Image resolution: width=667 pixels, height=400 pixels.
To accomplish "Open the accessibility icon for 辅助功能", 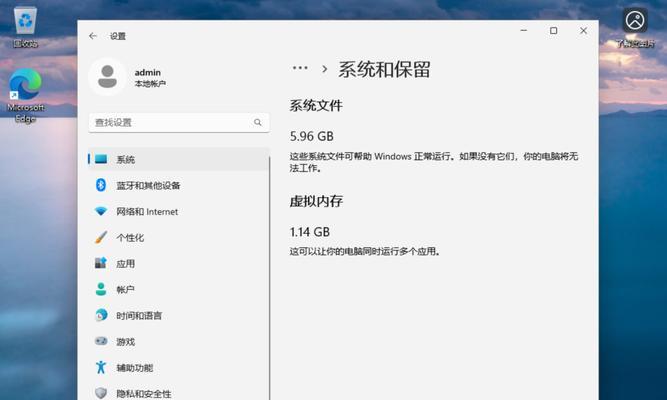I will (101, 367).
